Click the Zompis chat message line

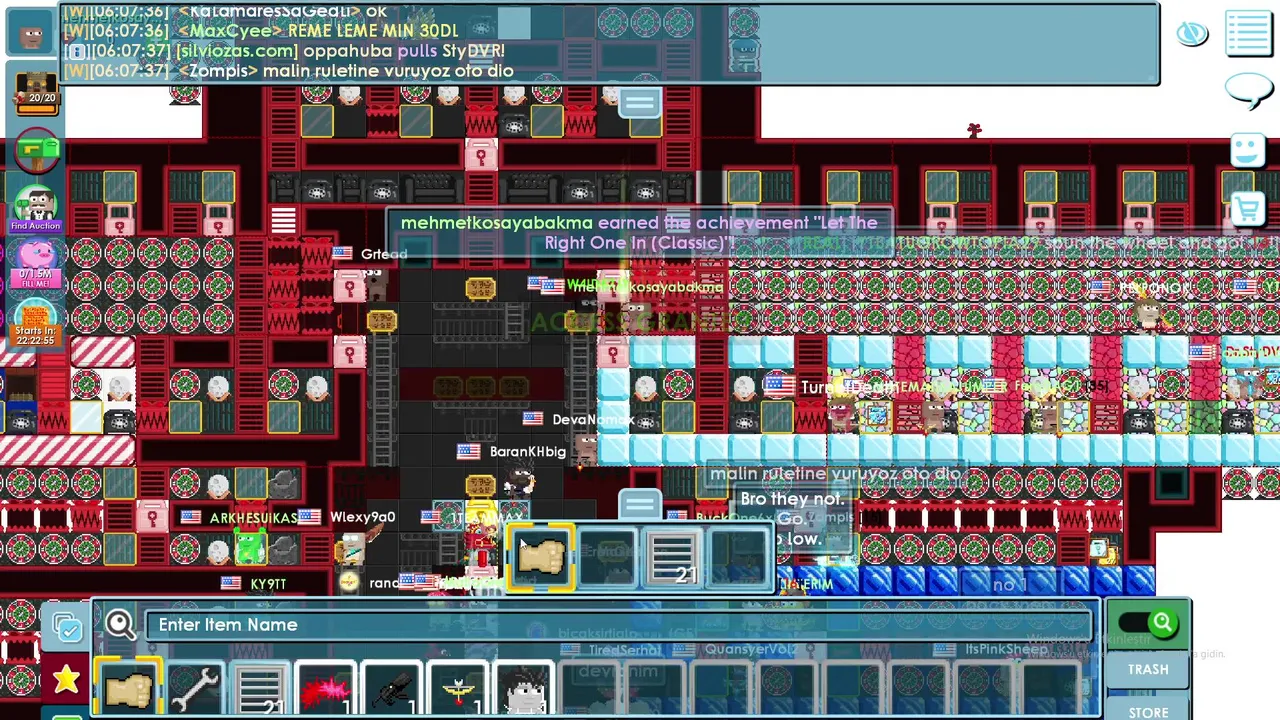[289, 71]
